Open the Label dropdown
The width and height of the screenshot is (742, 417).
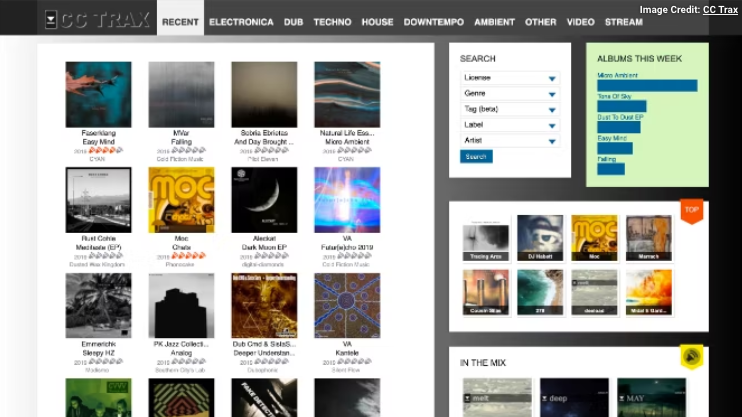point(510,125)
